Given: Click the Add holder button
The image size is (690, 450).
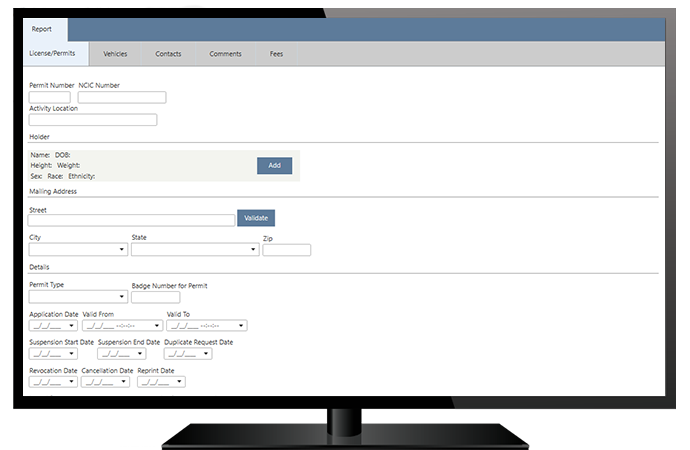Looking at the screenshot, I should coord(274,165).
